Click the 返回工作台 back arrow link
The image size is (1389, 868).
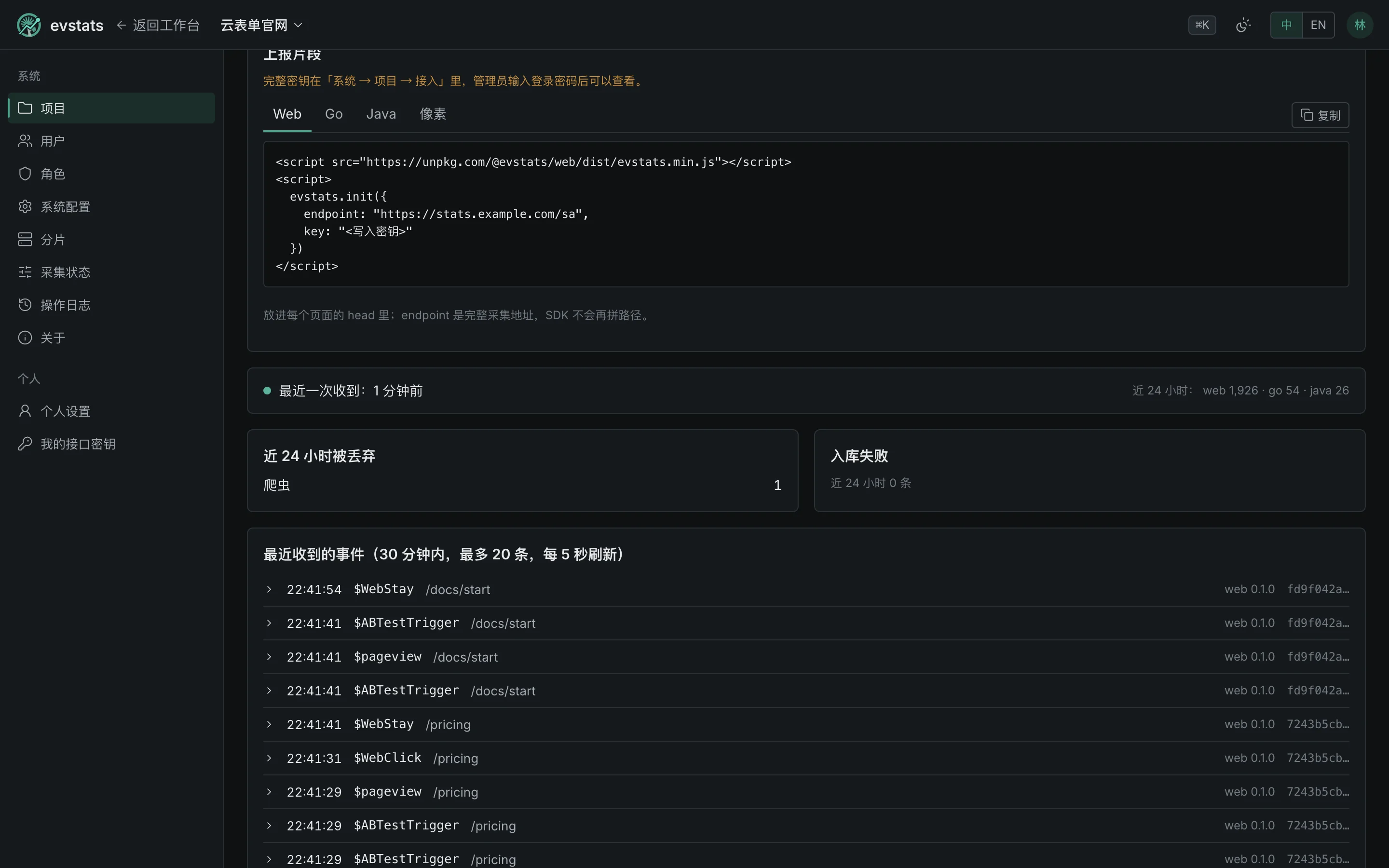pos(158,25)
